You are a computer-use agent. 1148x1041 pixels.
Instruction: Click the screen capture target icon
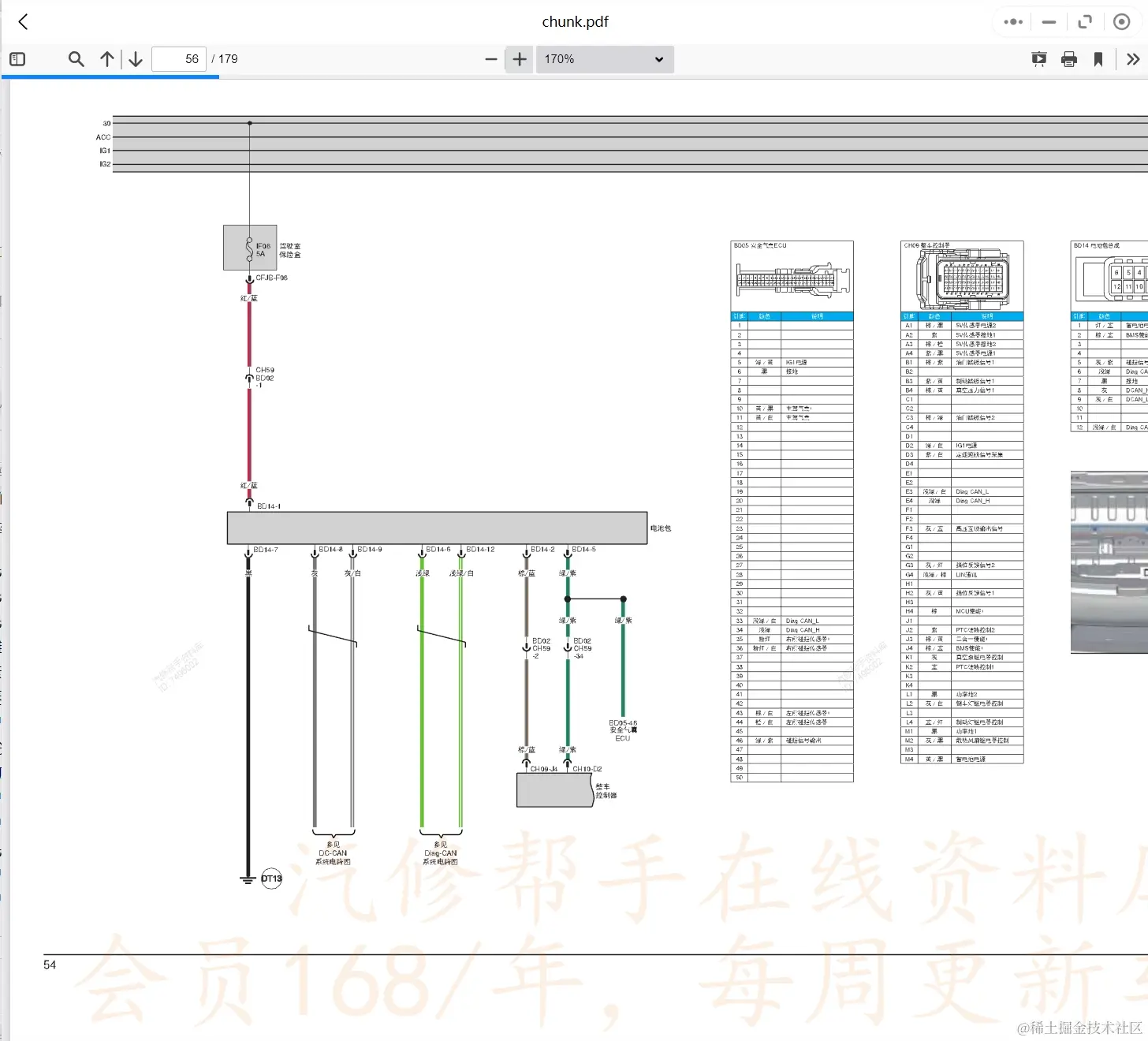click(1122, 21)
